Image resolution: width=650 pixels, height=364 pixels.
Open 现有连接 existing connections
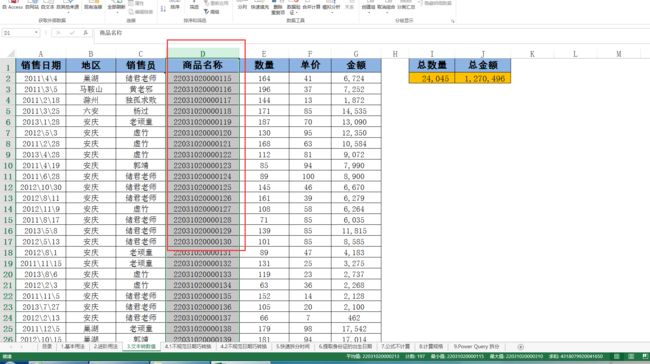point(93,5)
